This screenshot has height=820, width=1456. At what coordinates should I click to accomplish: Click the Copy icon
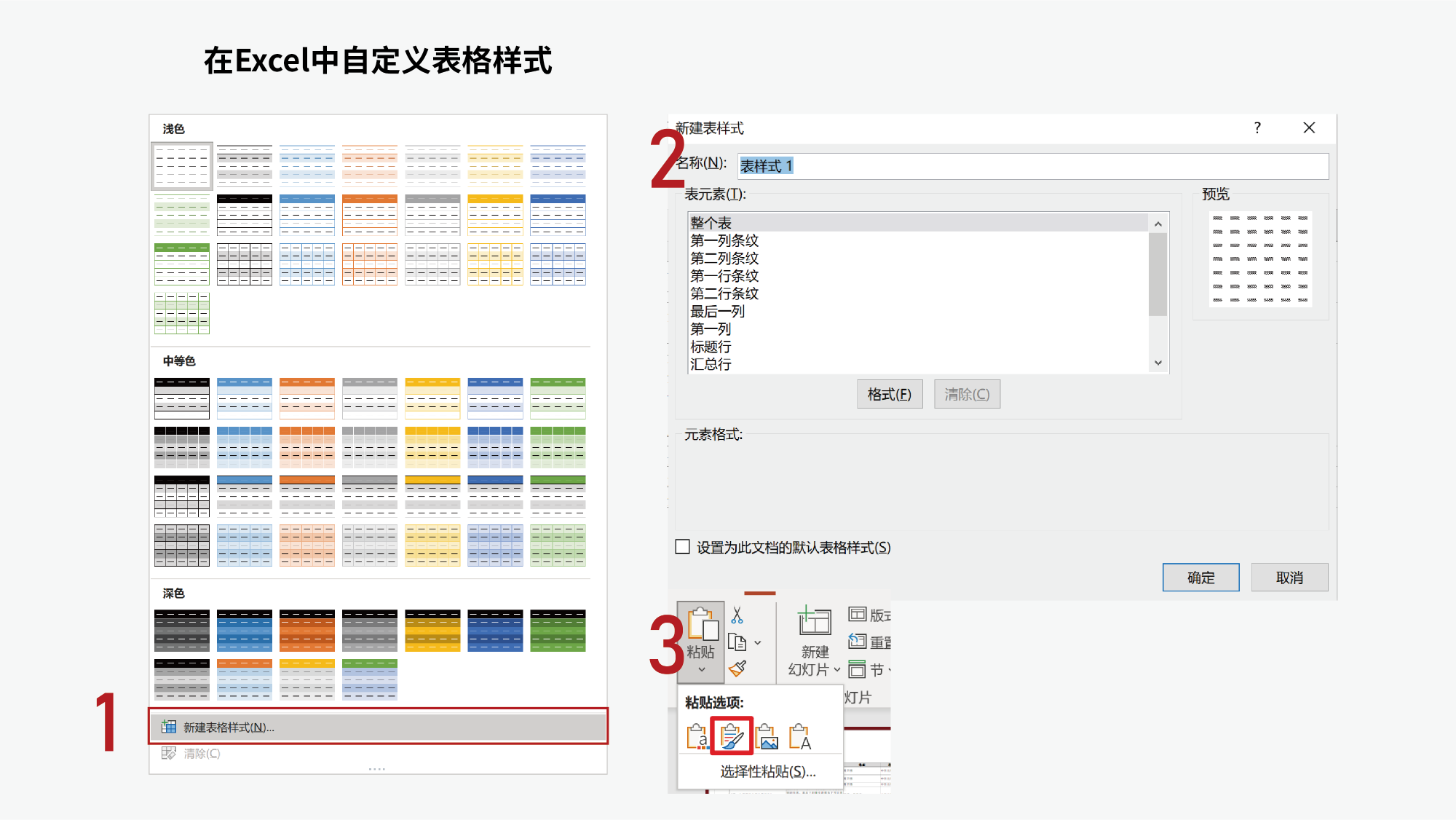[737, 642]
